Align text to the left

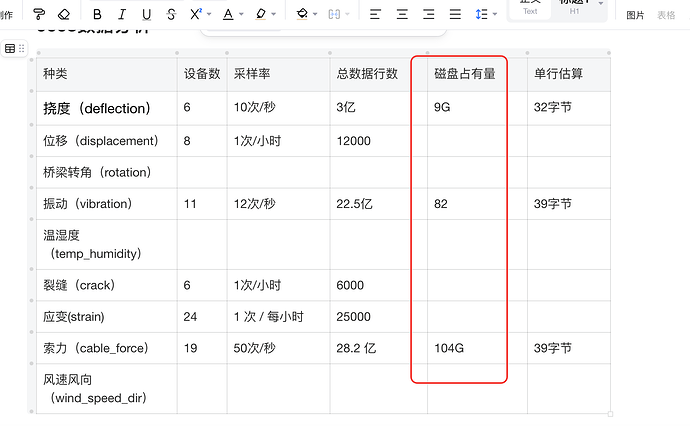click(375, 15)
